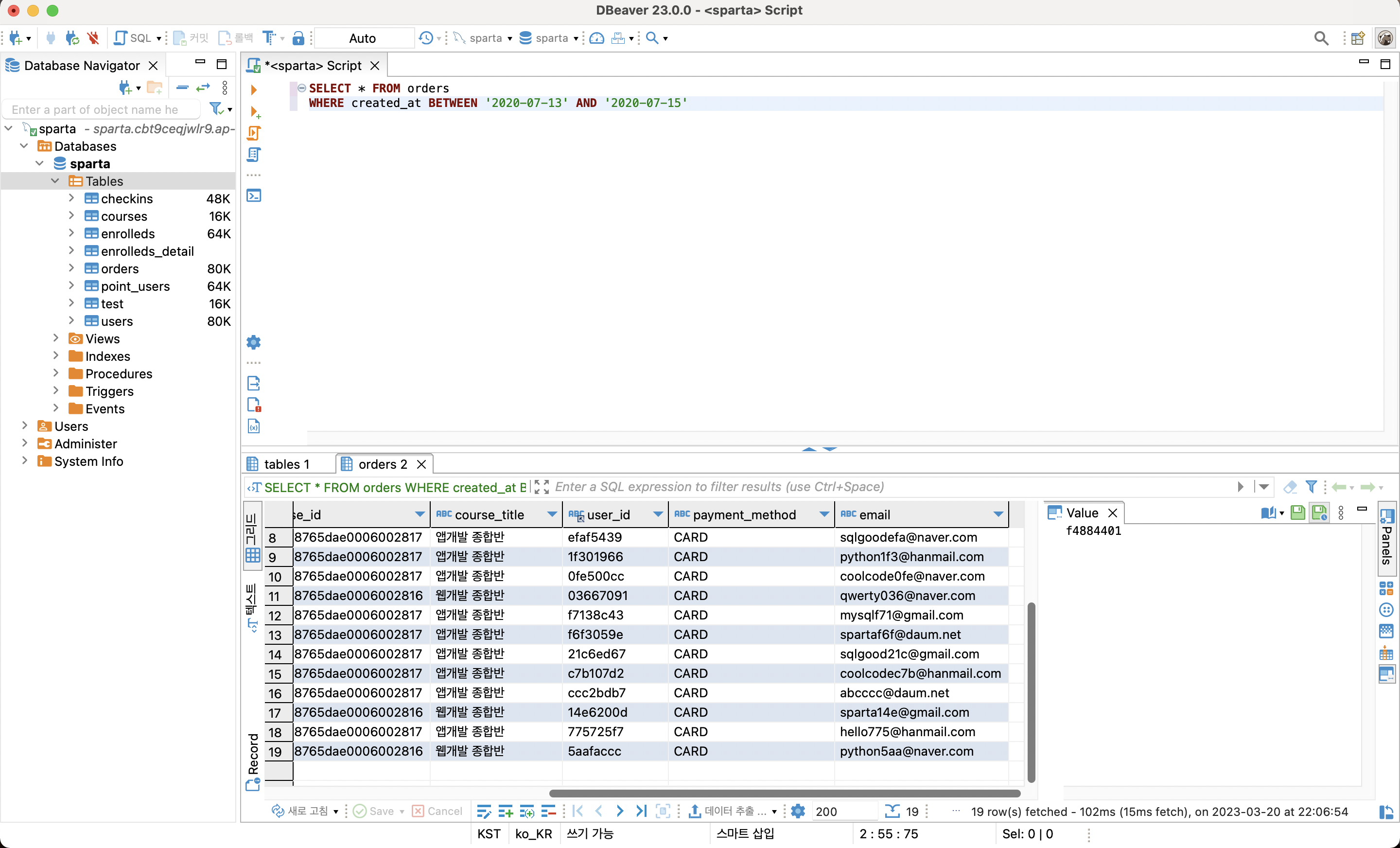Click the 새로 고침 refresh button
1400x848 pixels.
click(x=301, y=811)
